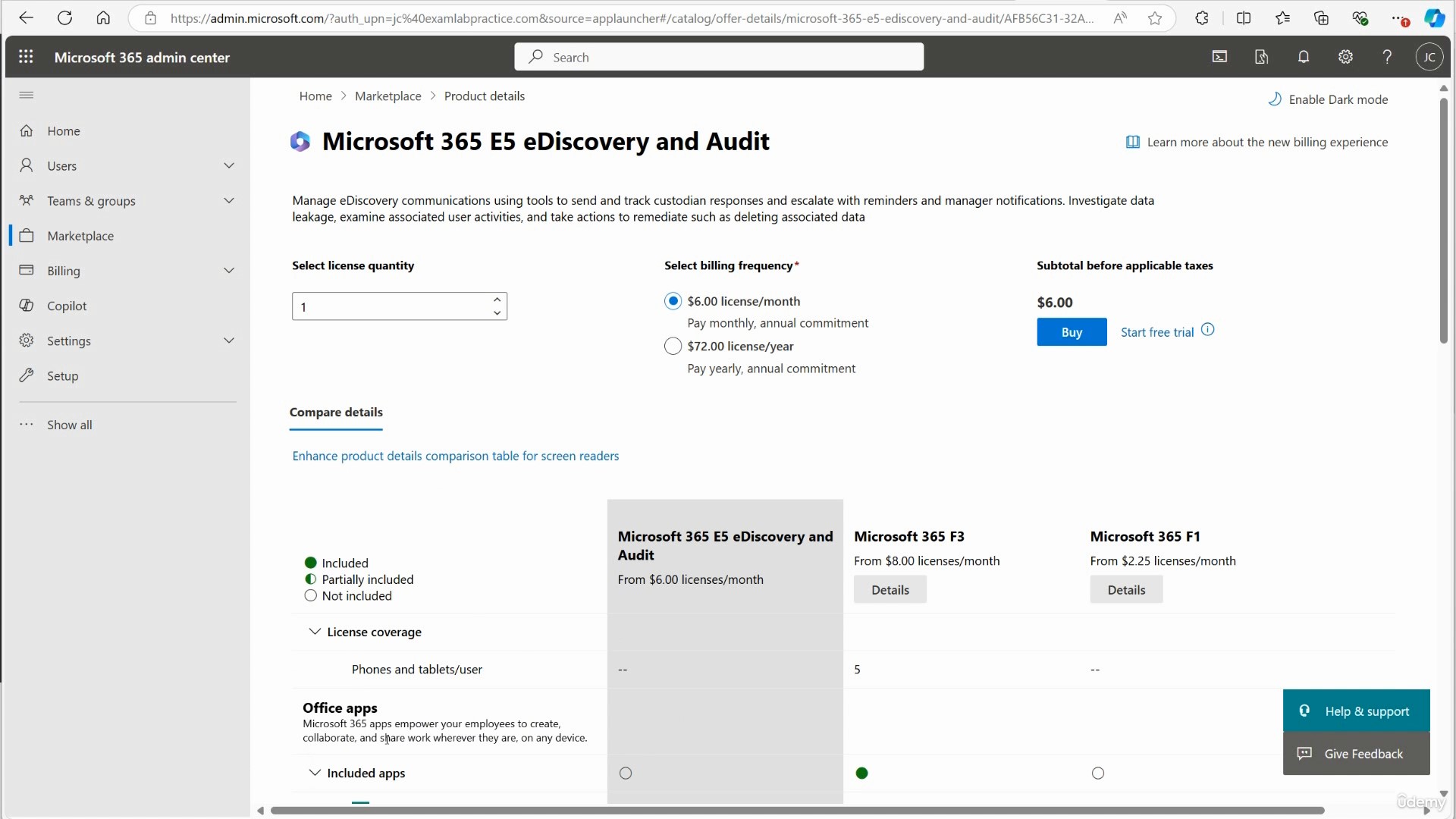Click the book icon beside billing experience link
Viewport: 1456px width, 819px height.
[1132, 142]
